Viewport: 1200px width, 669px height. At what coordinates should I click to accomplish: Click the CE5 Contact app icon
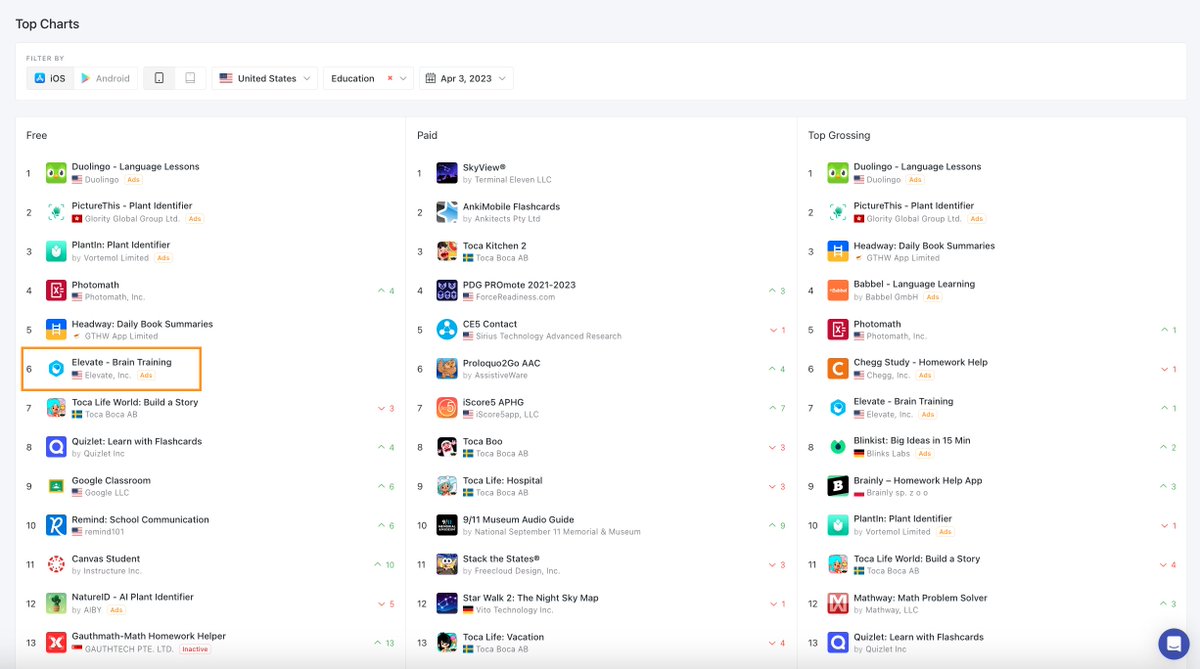pos(447,330)
